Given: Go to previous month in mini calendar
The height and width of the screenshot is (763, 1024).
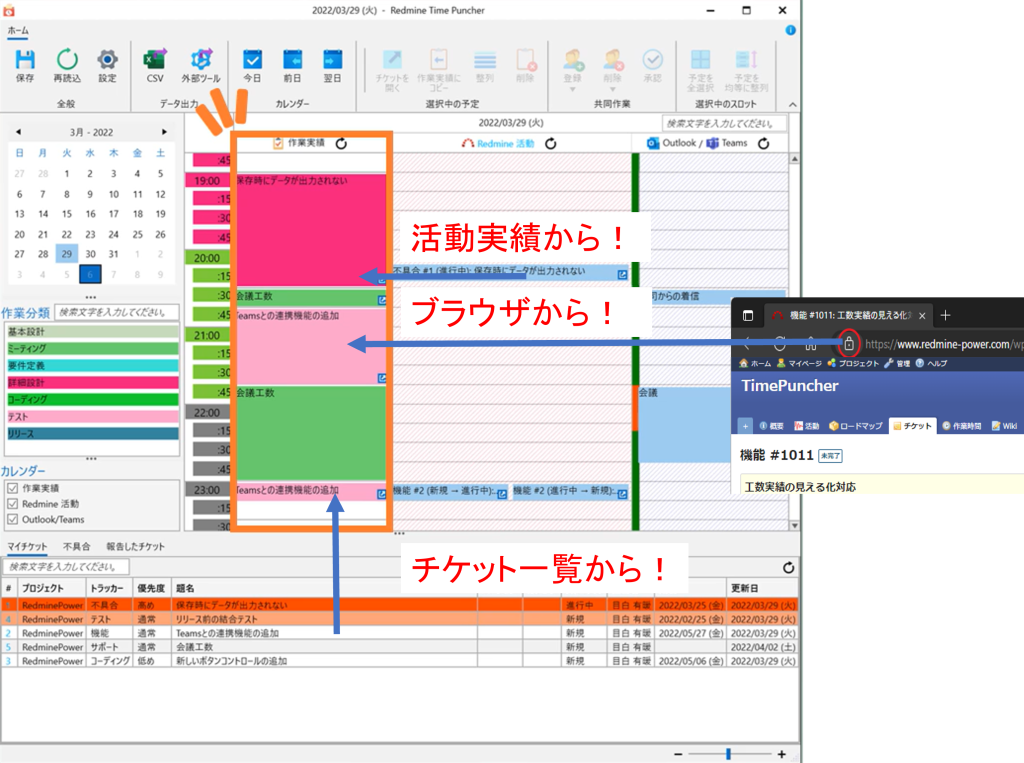Looking at the screenshot, I should pyautogui.click(x=18, y=132).
